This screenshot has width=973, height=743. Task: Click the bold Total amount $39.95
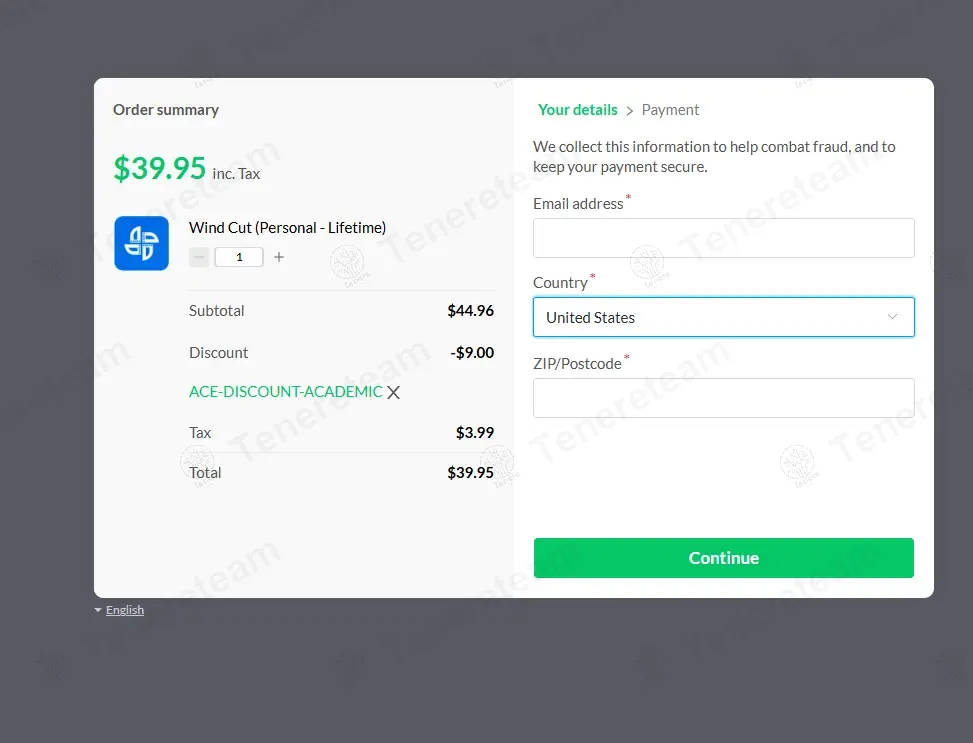[x=470, y=472]
